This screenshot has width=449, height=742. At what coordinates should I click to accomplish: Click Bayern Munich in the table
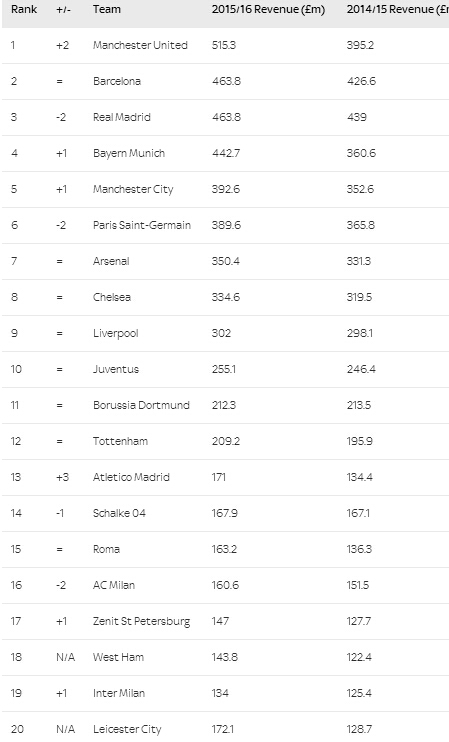[x=129, y=153]
